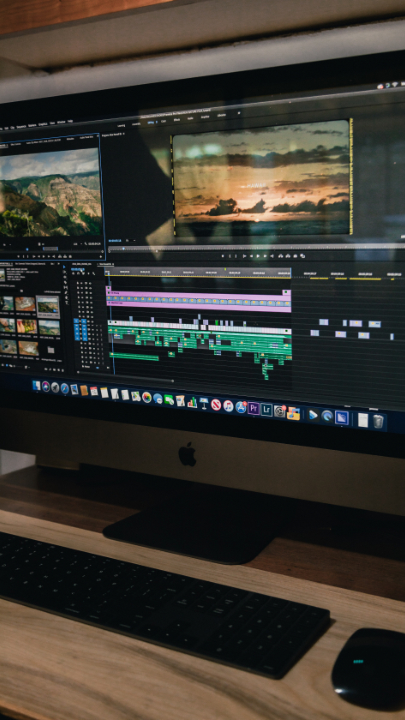Click the Premiere Pro Dock icon
The height and width of the screenshot is (720, 405).
click(253, 408)
